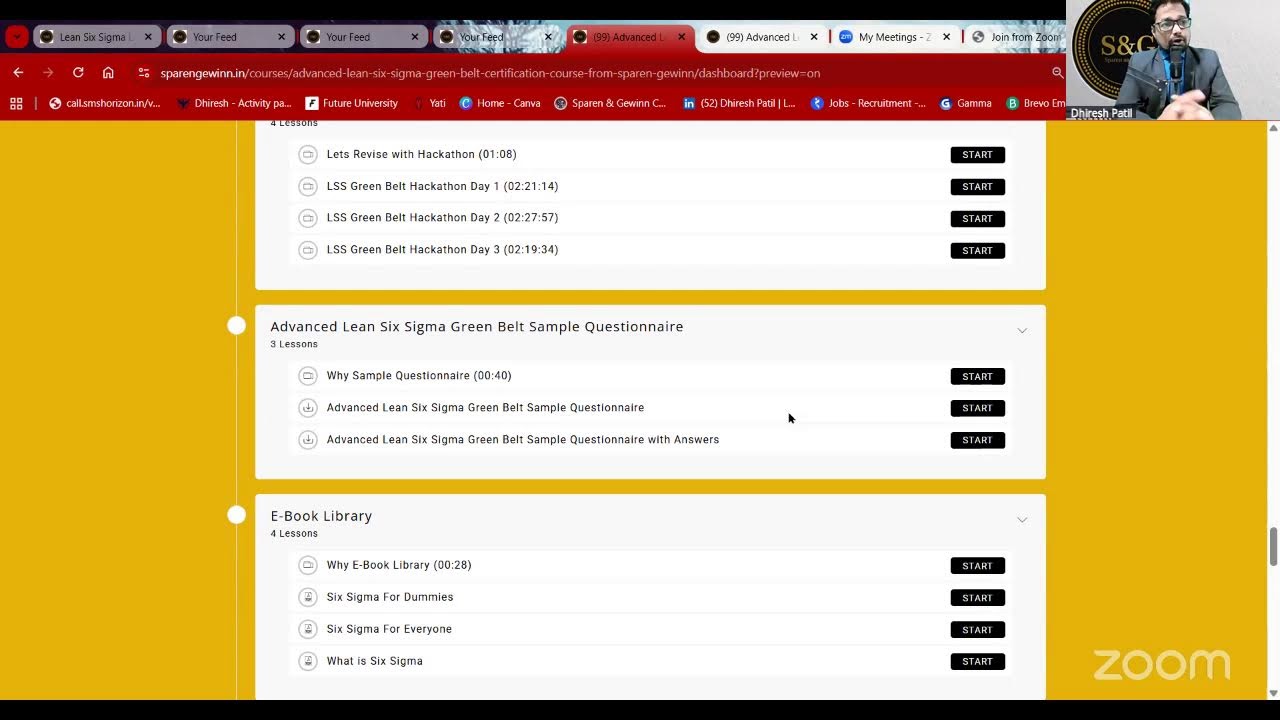Click document icon beside What is Six Sigma

click(x=308, y=661)
